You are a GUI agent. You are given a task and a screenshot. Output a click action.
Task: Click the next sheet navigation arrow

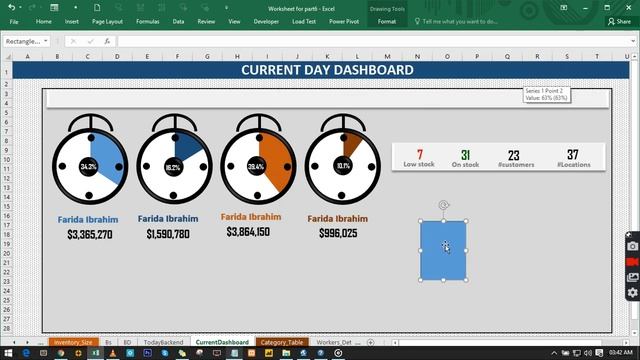point(27,342)
